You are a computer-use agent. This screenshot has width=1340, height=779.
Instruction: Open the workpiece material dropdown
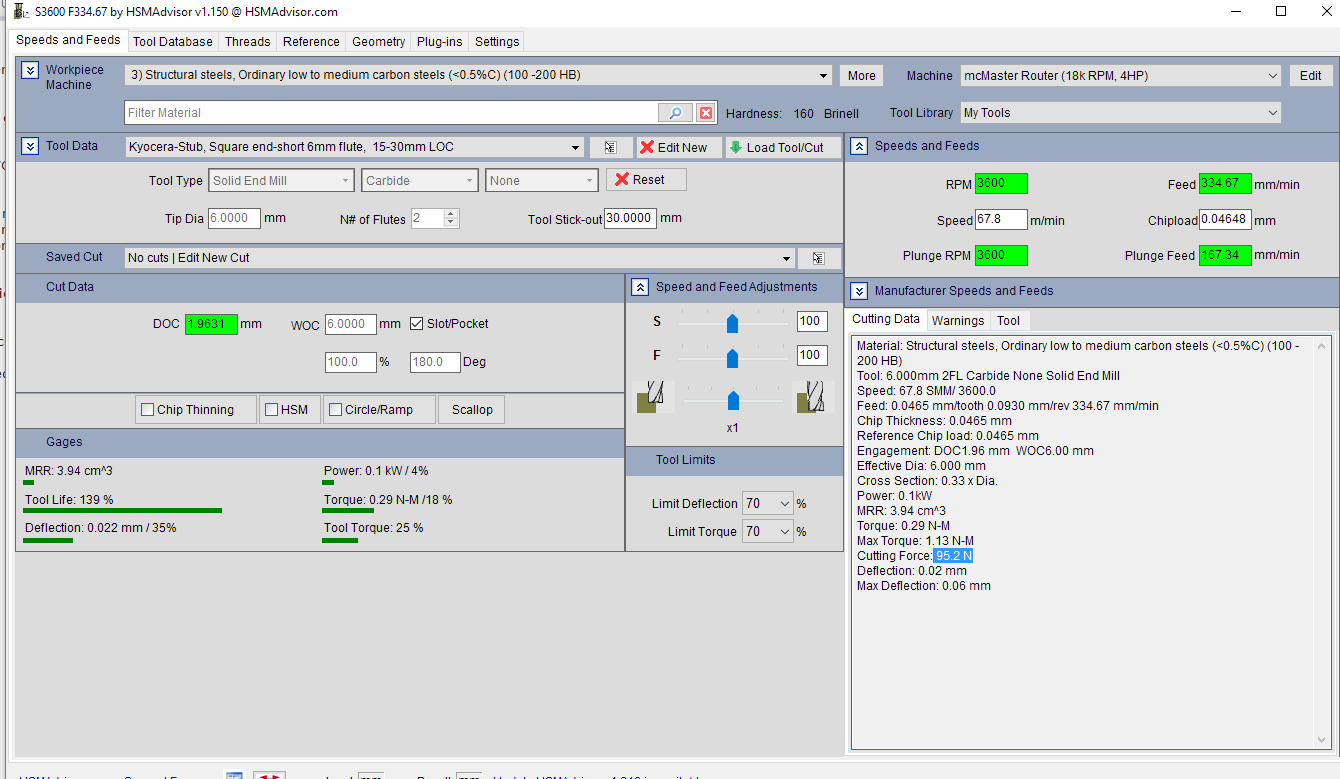click(823, 76)
